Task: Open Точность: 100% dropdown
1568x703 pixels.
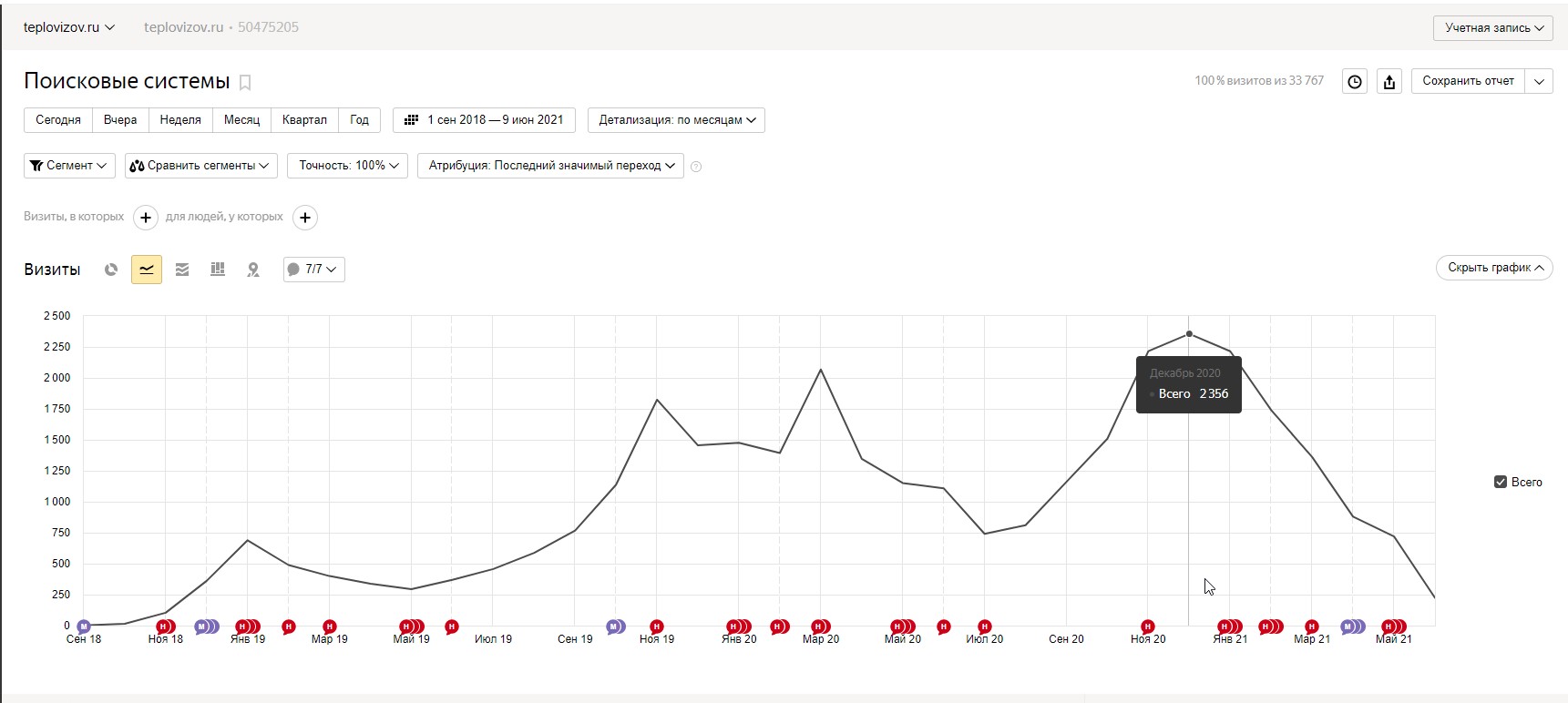Action: click(348, 166)
